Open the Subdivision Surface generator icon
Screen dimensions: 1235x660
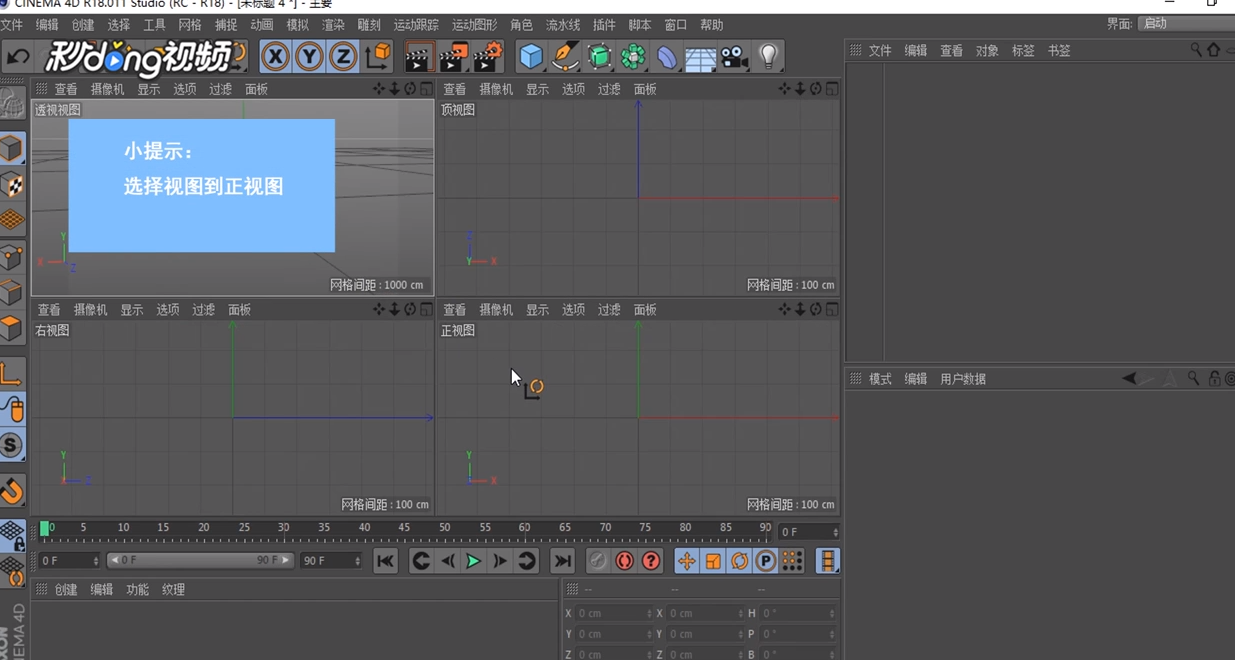tap(599, 57)
